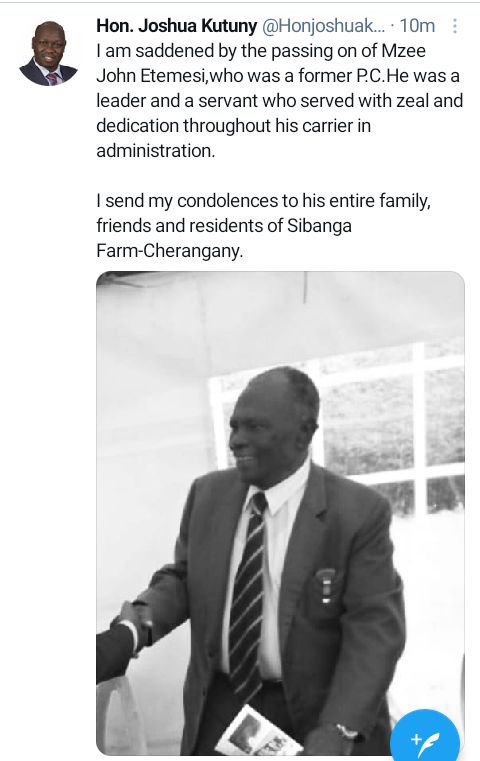The height and width of the screenshot is (761, 480).
Task: Open the tweet via the 10m timestamp
Action: coord(417,26)
